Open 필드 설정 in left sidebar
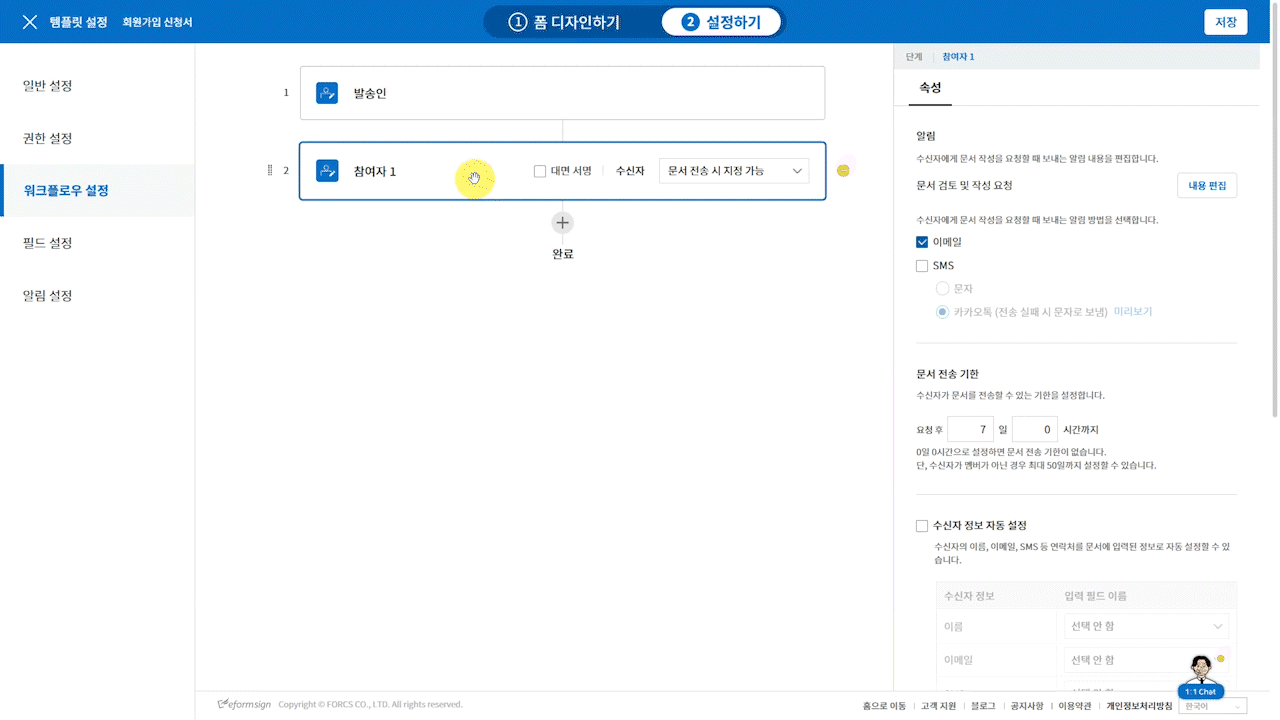This screenshot has width=1280, height=720. click(x=48, y=243)
